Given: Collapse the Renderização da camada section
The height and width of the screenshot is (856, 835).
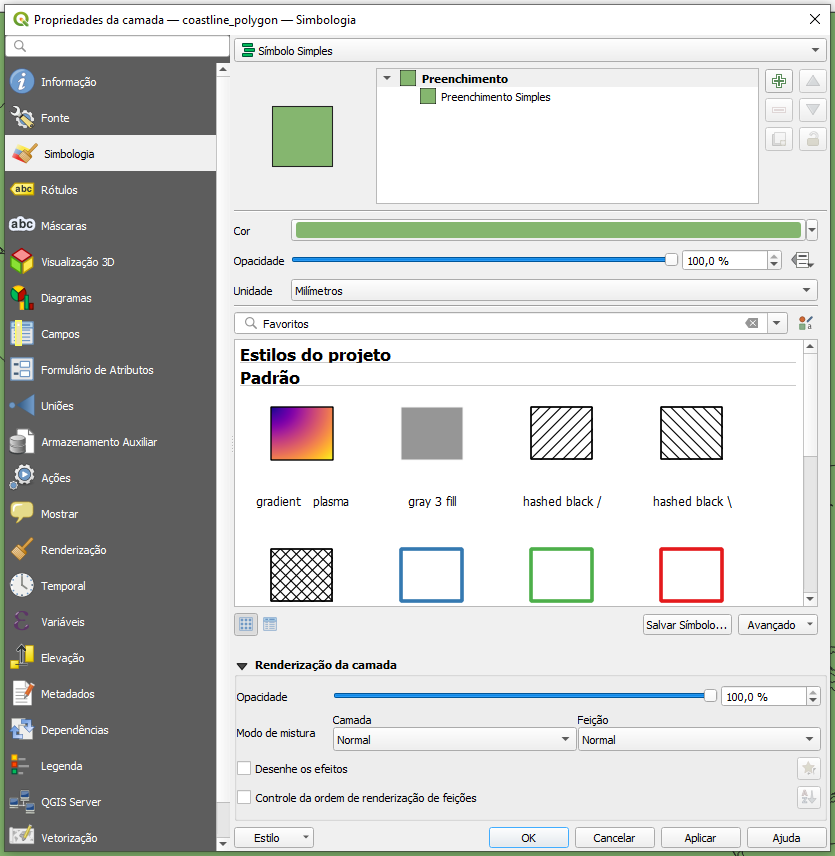Looking at the screenshot, I should click(x=242, y=665).
